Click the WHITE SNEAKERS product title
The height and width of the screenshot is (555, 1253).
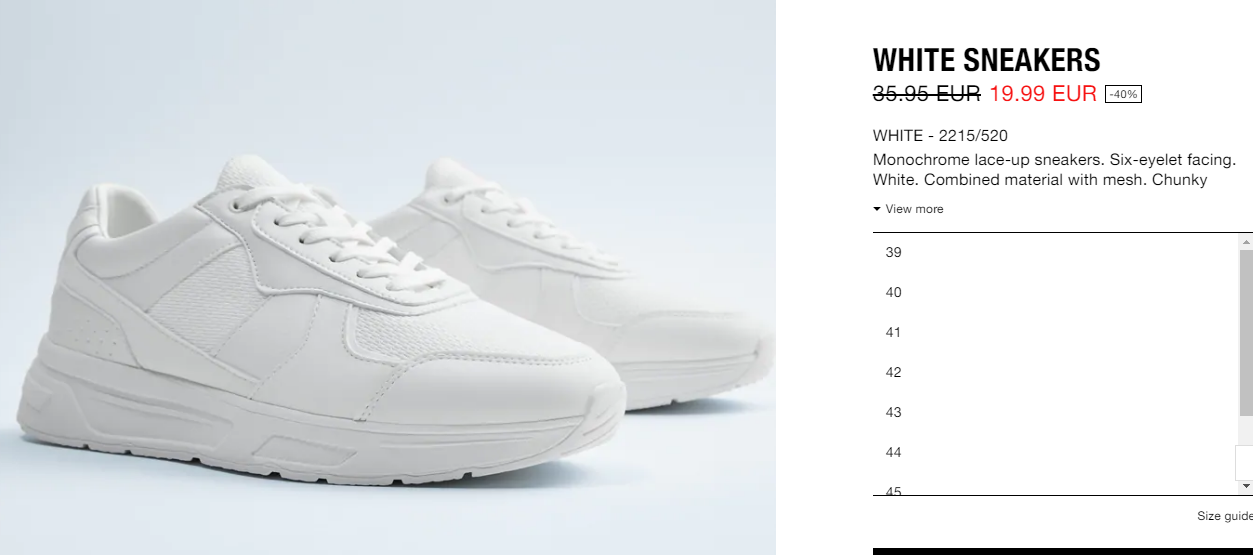pos(986,60)
